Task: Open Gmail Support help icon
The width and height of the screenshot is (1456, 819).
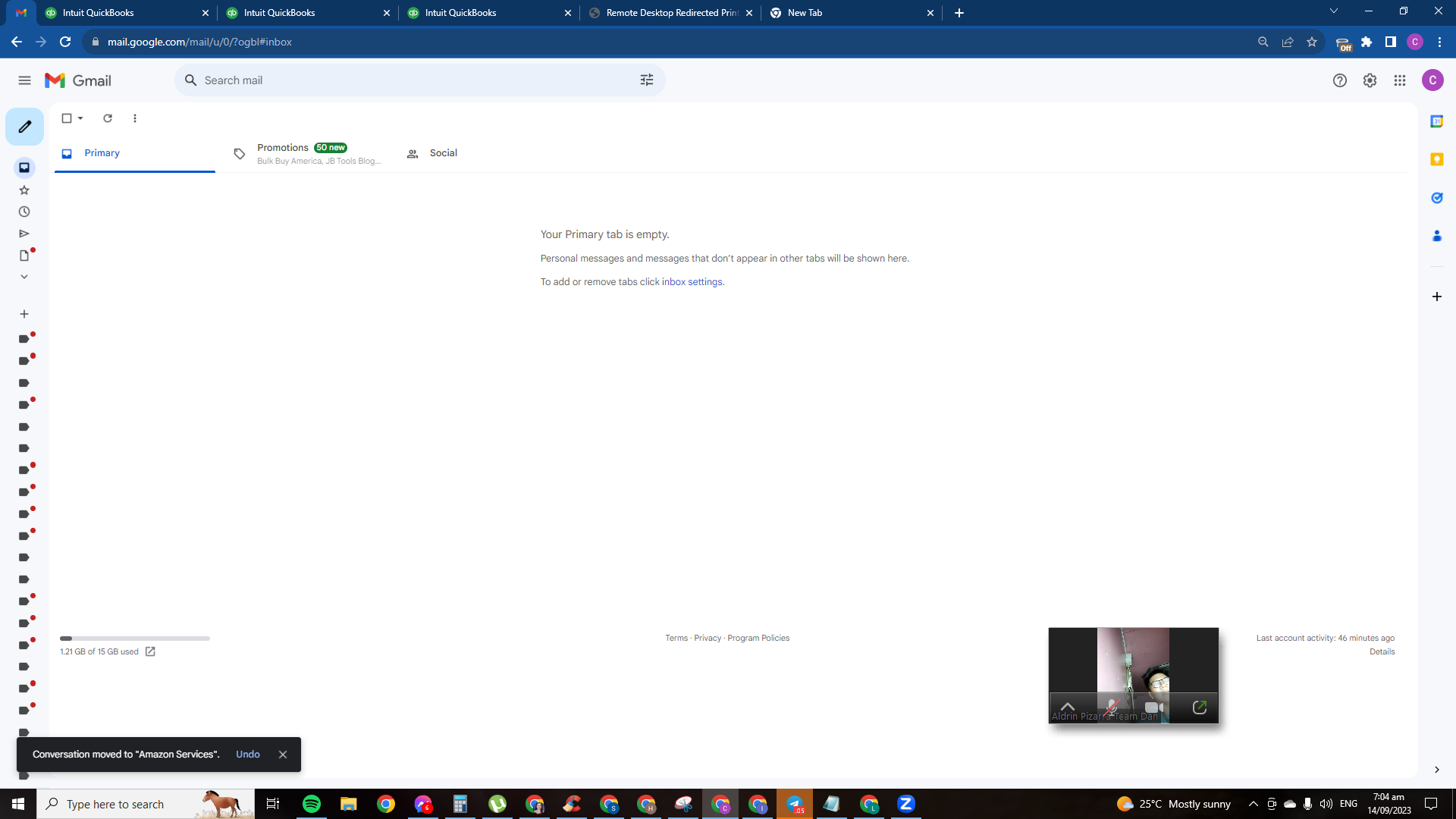Action: point(1340,80)
